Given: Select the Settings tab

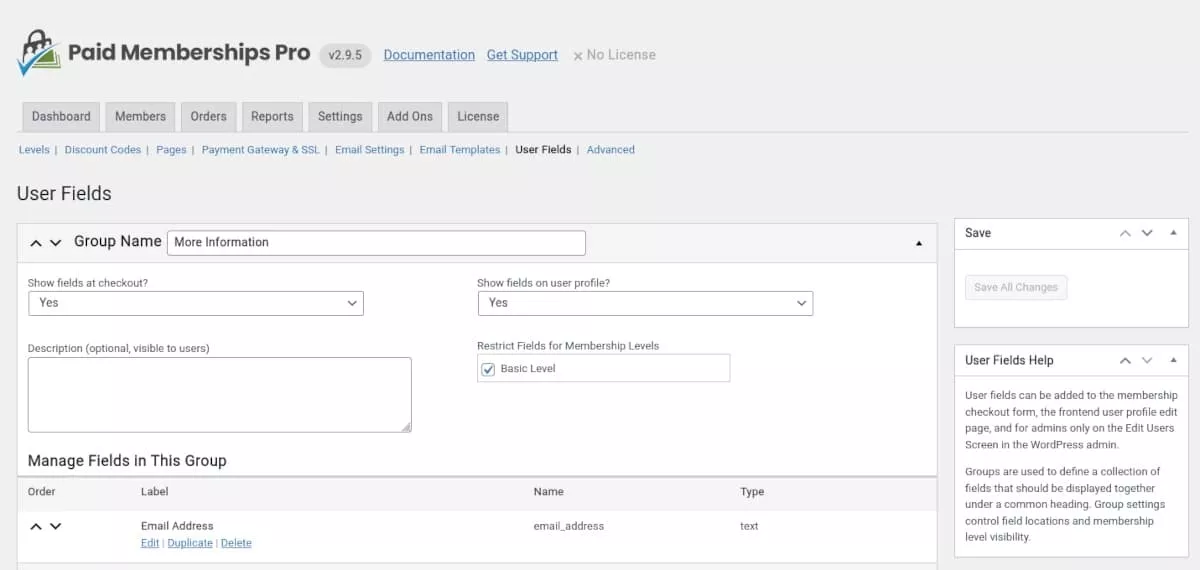Looking at the screenshot, I should tap(340, 117).
